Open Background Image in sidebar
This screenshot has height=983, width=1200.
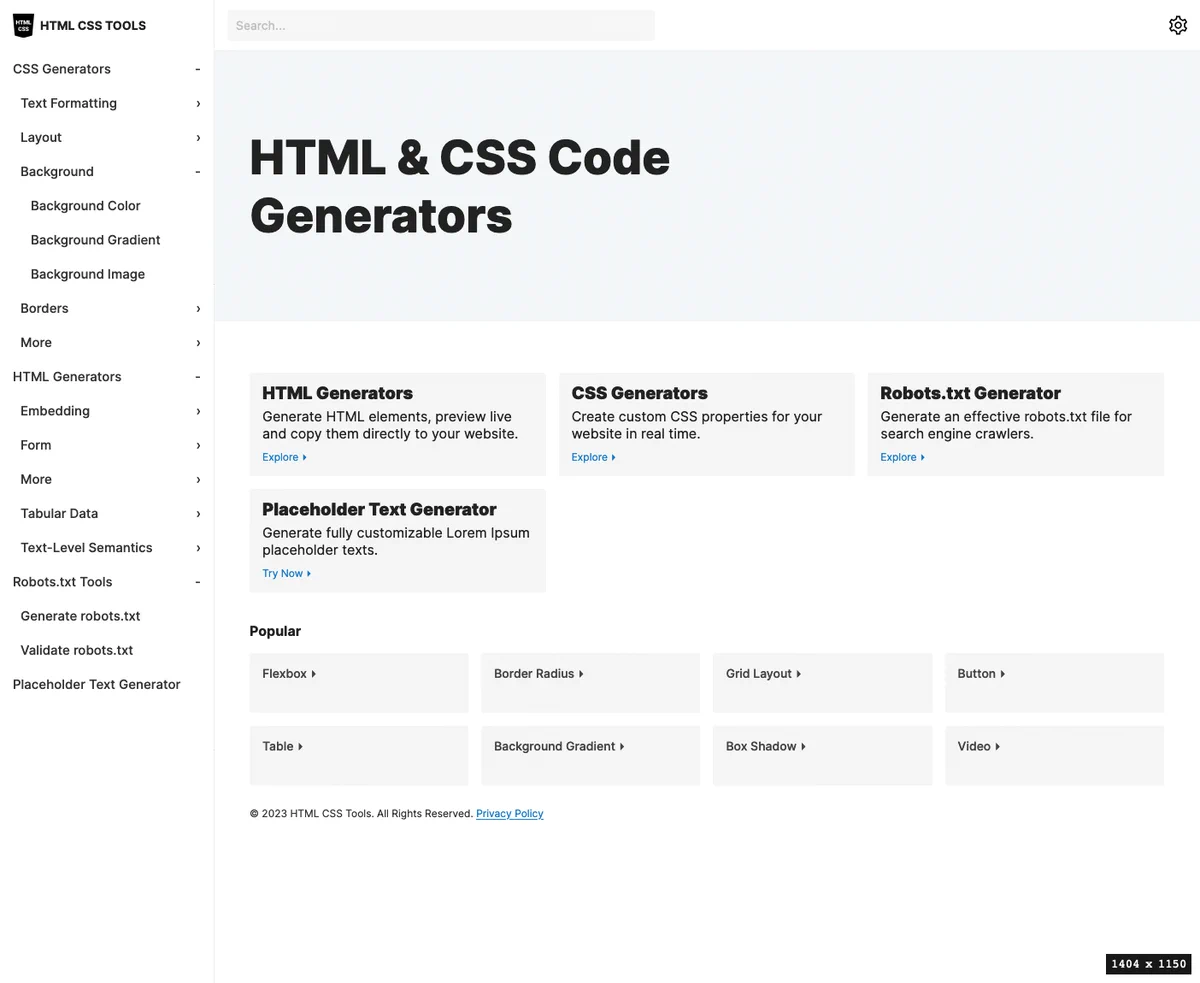coord(87,274)
